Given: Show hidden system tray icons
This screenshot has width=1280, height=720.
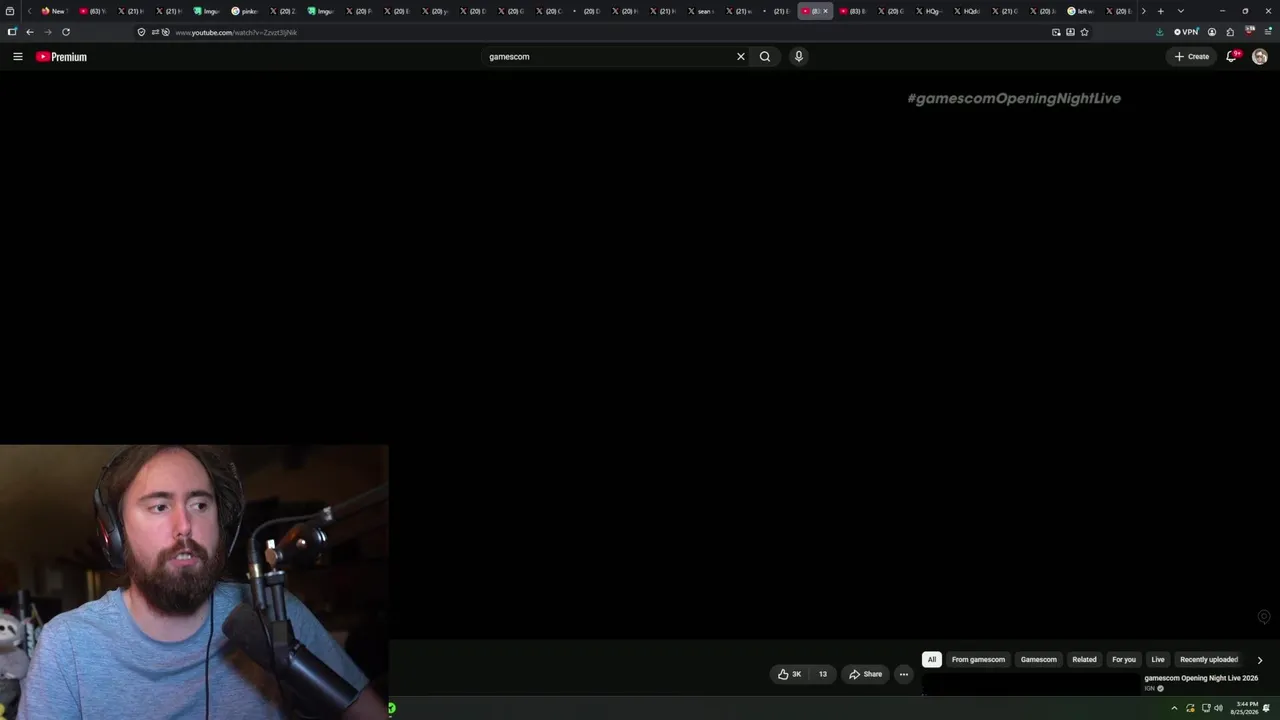Looking at the screenshot, I should [1174, 708].
